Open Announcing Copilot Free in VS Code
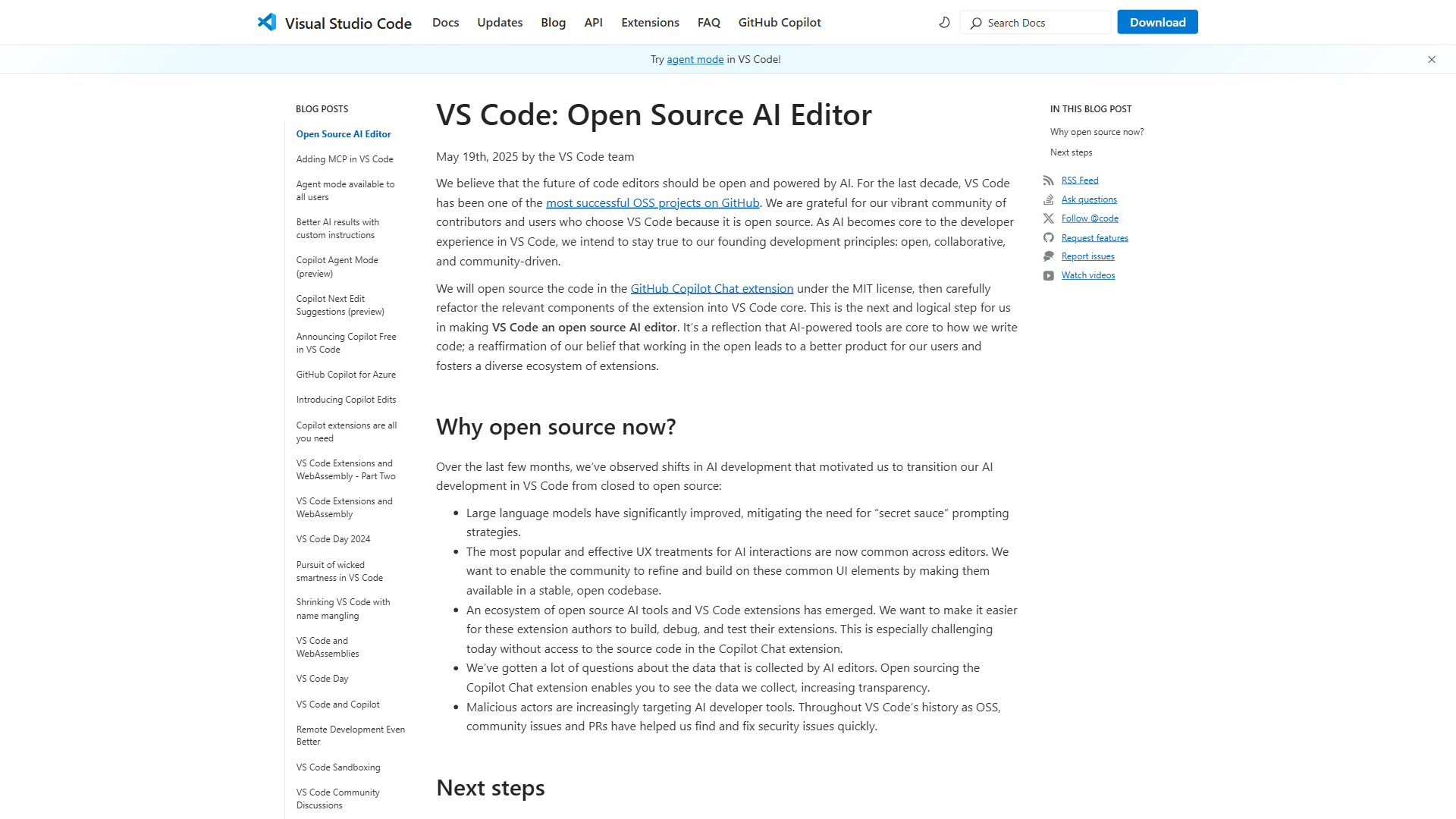The height and width of the screenshot is (819, 1456). [346, 343]
